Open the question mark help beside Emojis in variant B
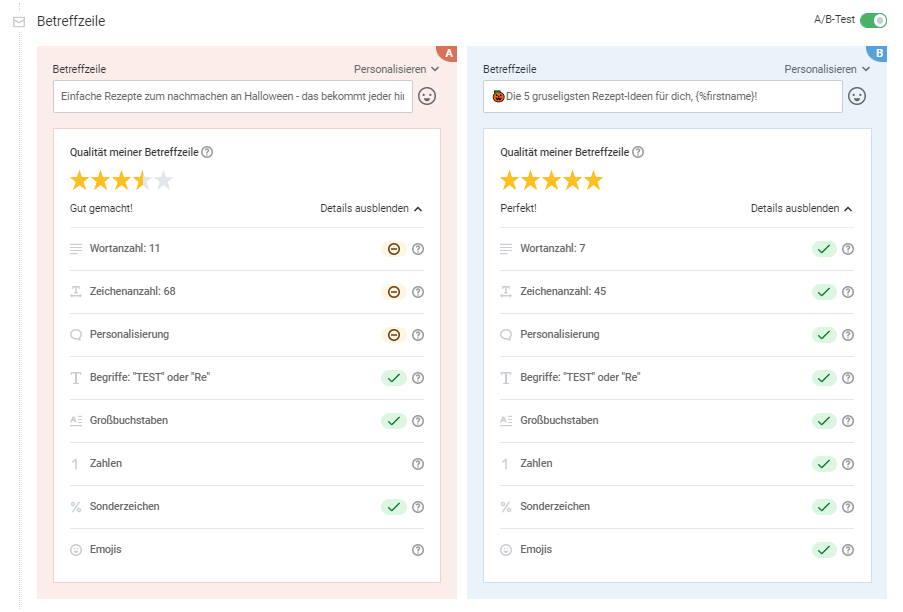Image resolution: width=903 pixels, height=612 pixels. [848, 549]
